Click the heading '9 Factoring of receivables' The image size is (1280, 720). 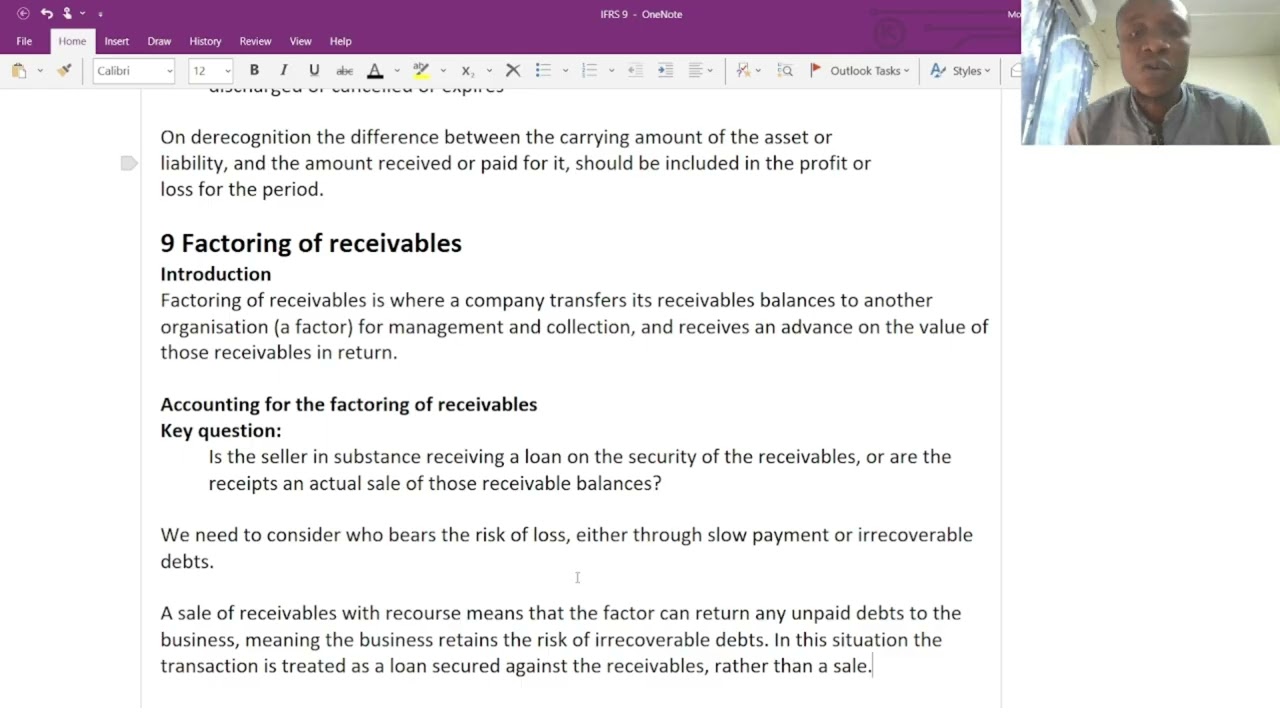tap(311, 243)
